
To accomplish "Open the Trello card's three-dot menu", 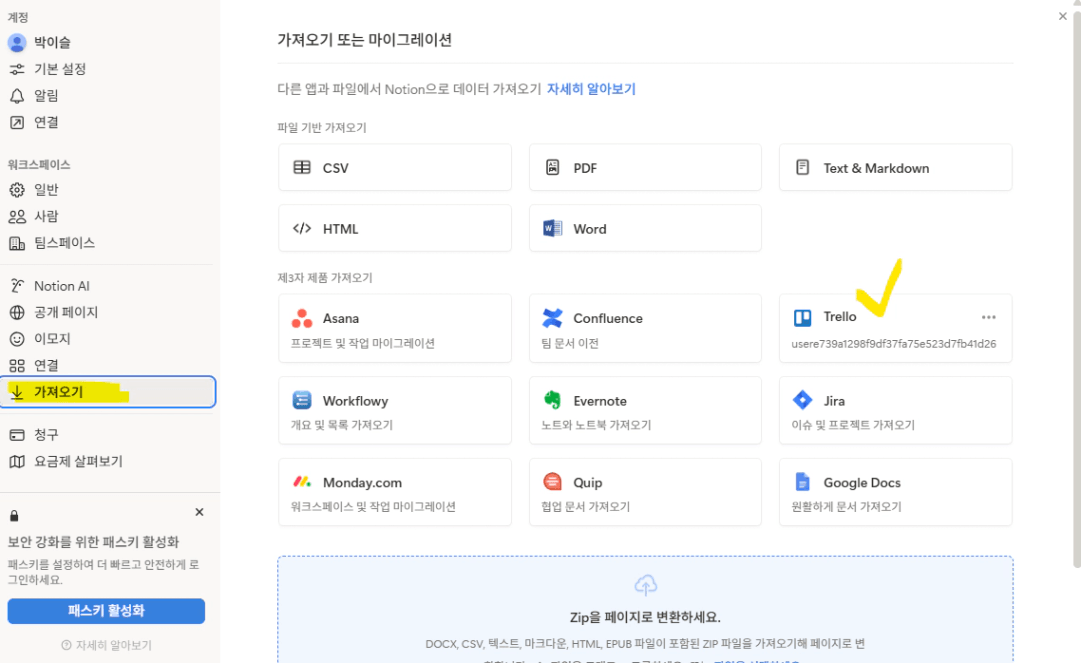I will click(989, 317).
